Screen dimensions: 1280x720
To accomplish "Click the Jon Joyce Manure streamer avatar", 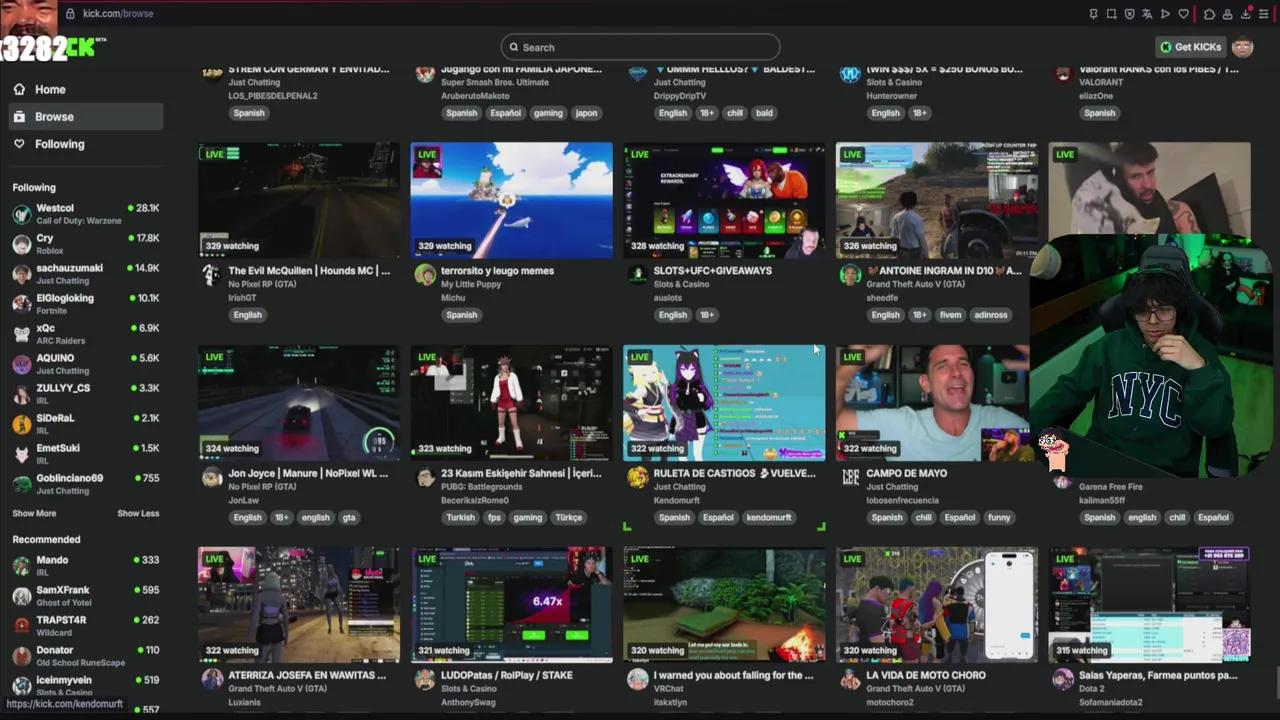I will (x=212, y=478).
